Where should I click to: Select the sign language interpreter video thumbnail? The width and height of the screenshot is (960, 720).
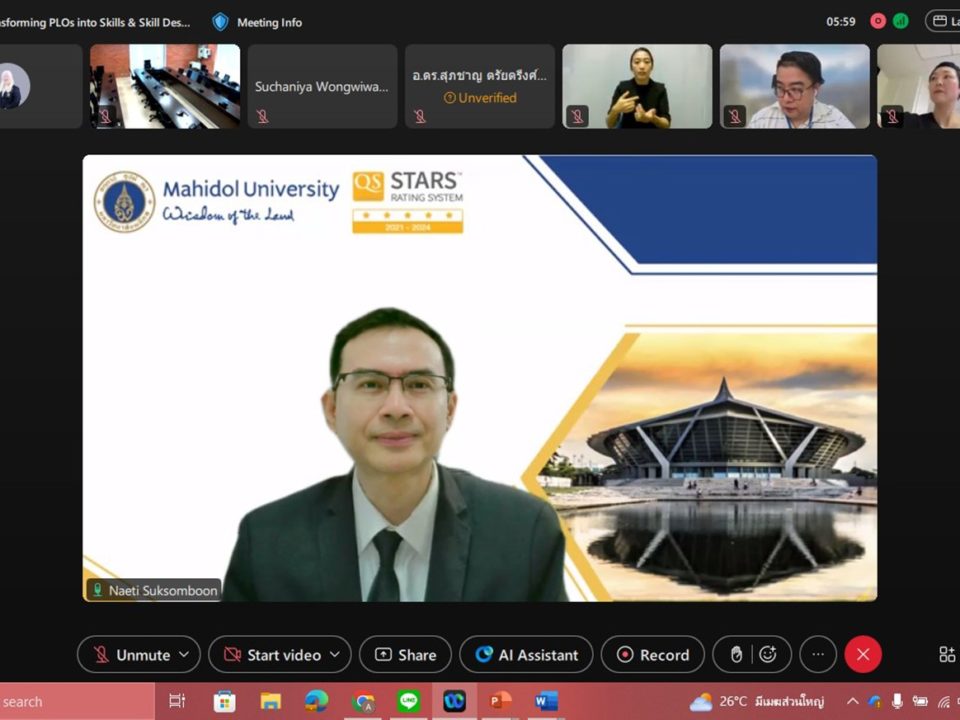pyautogui.click(x=637, y=87)
